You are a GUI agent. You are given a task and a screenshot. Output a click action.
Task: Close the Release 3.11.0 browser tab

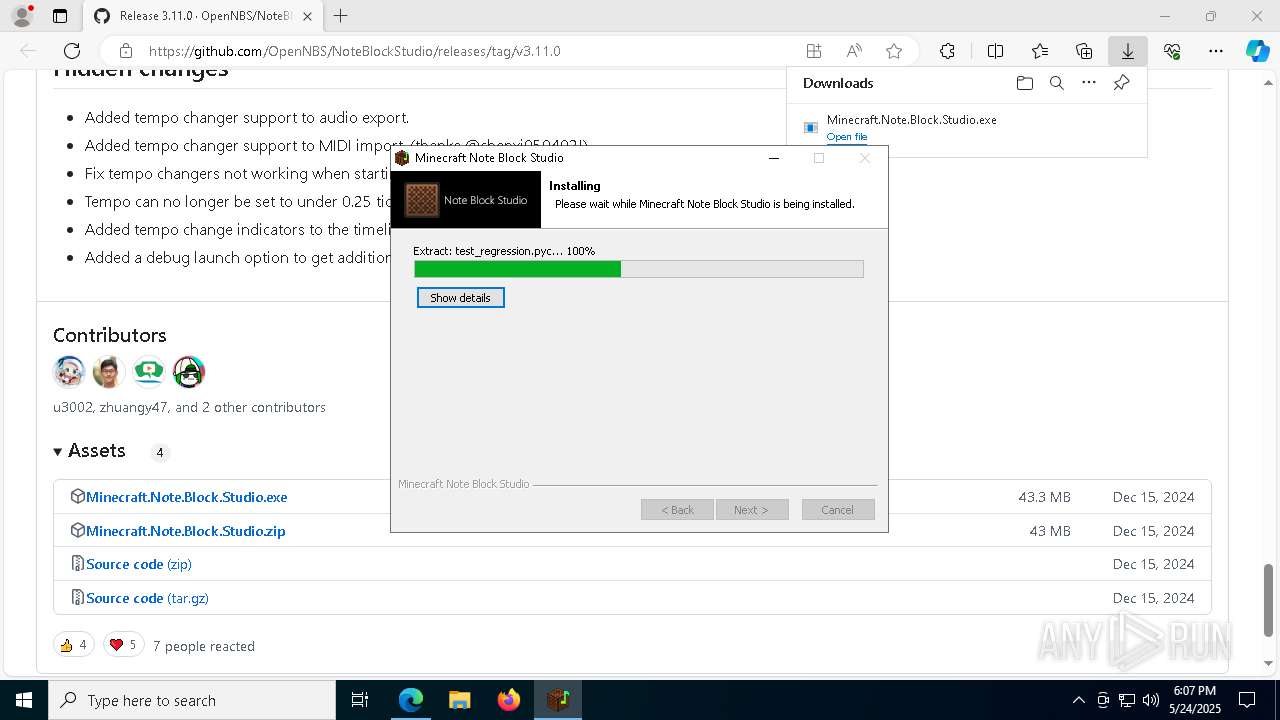click(x=307, y=16)
